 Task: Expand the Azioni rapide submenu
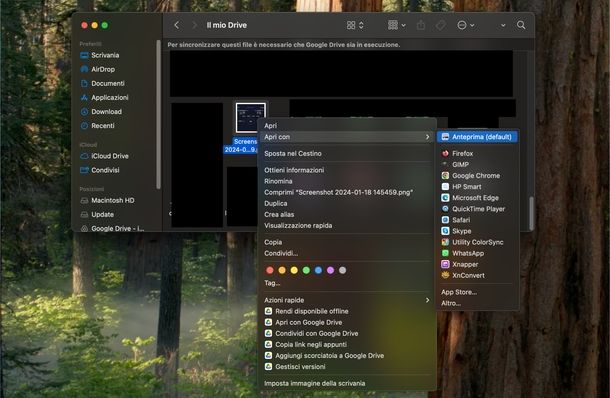pyautogui.click(x=347, y=300)
